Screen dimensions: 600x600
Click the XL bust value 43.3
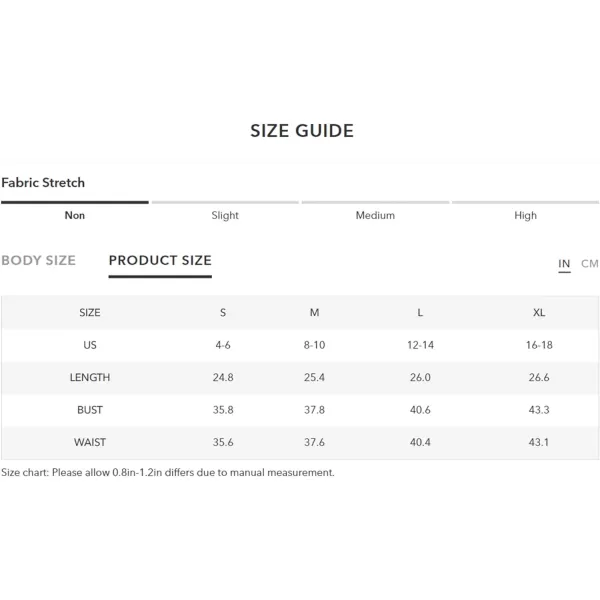tap(539, 410)
